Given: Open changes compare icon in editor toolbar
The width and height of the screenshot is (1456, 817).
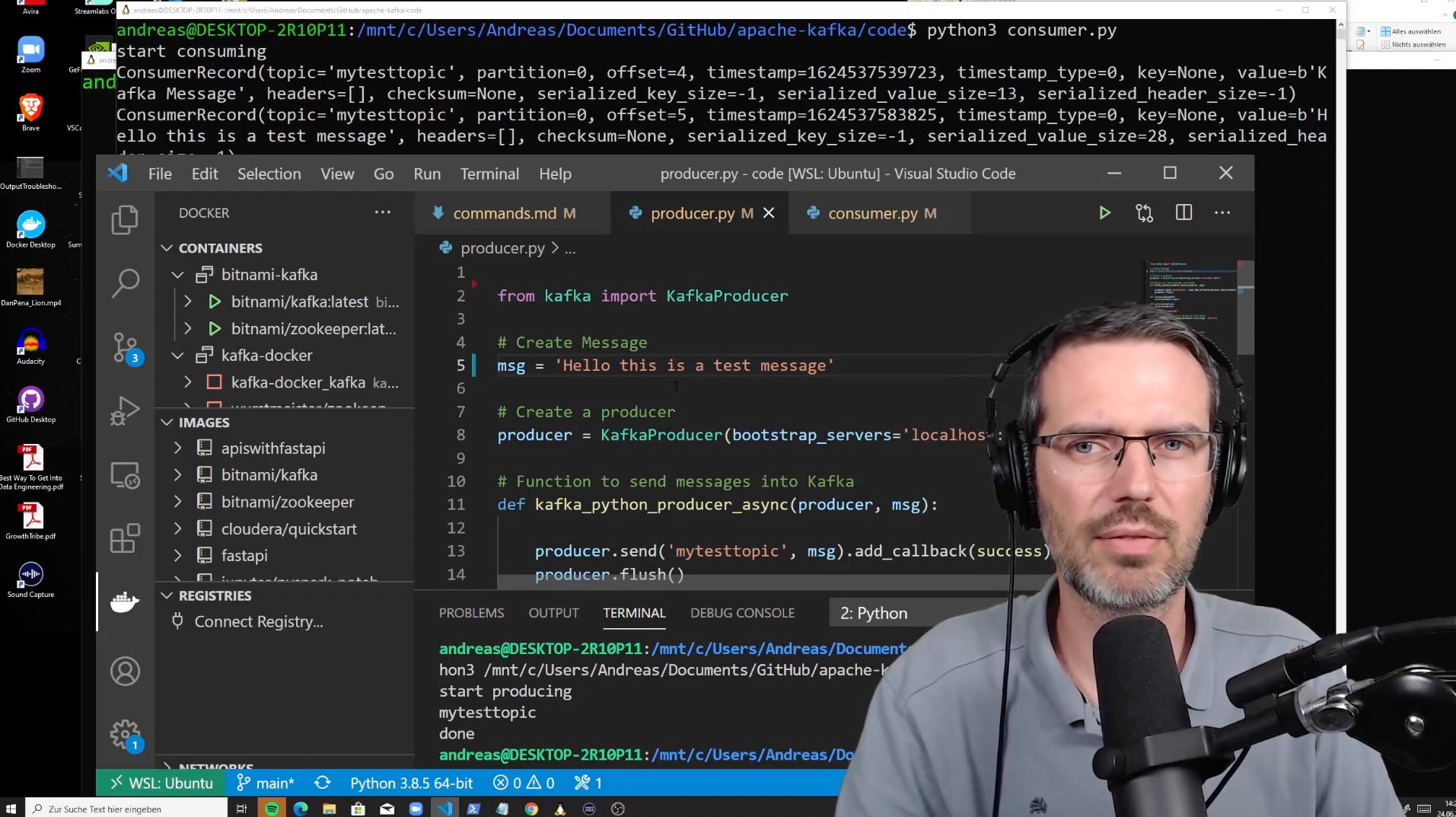Looking at the screenshot, I should point(1144,213).
